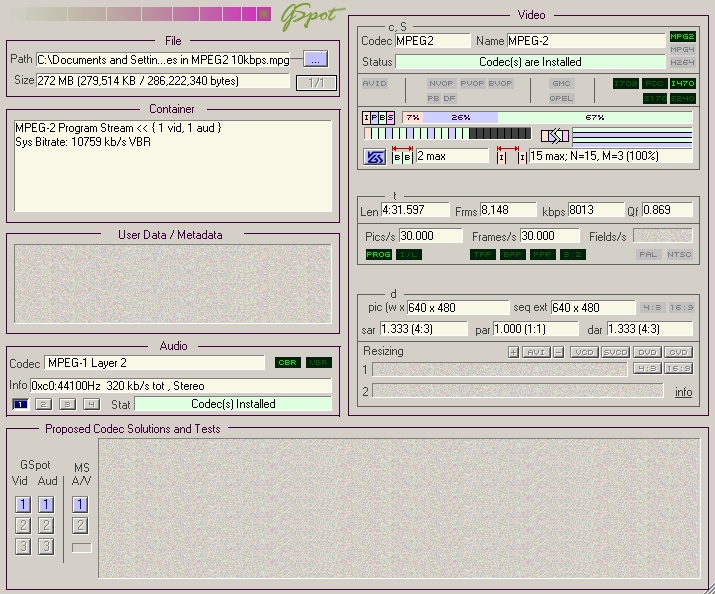This screenshot has width=715, height=594.
Task: Click the TFF field order indicator
Action: (x=483, y=254)
